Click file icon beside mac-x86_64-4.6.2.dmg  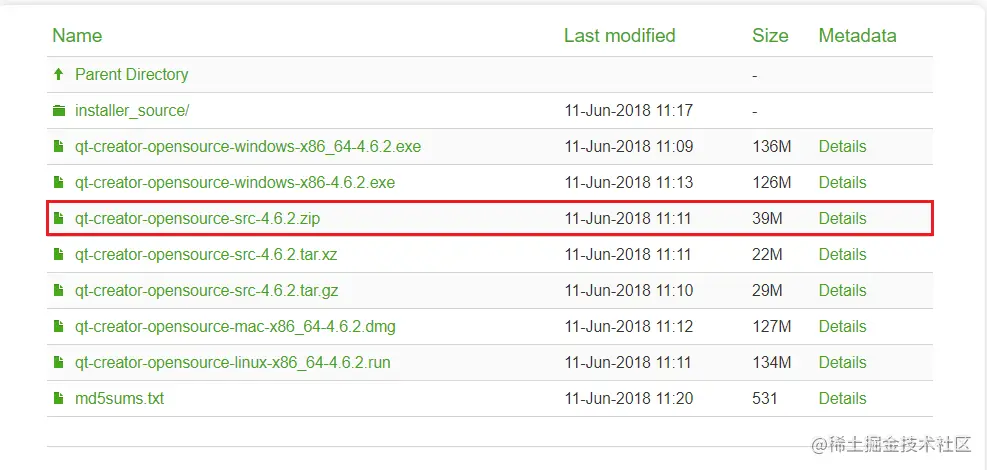(59, 327)
